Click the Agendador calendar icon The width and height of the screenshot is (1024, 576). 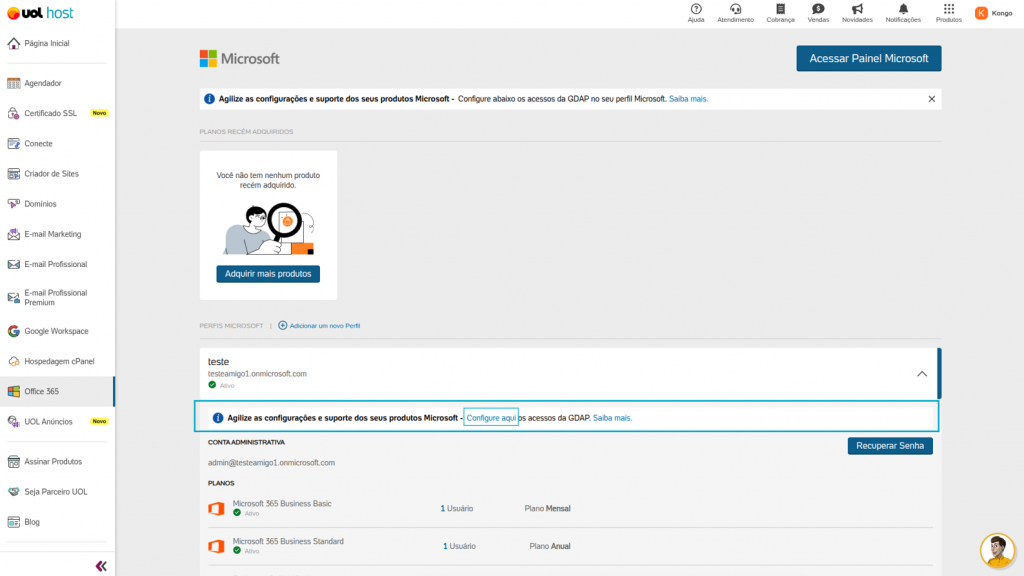pos(14,84)
